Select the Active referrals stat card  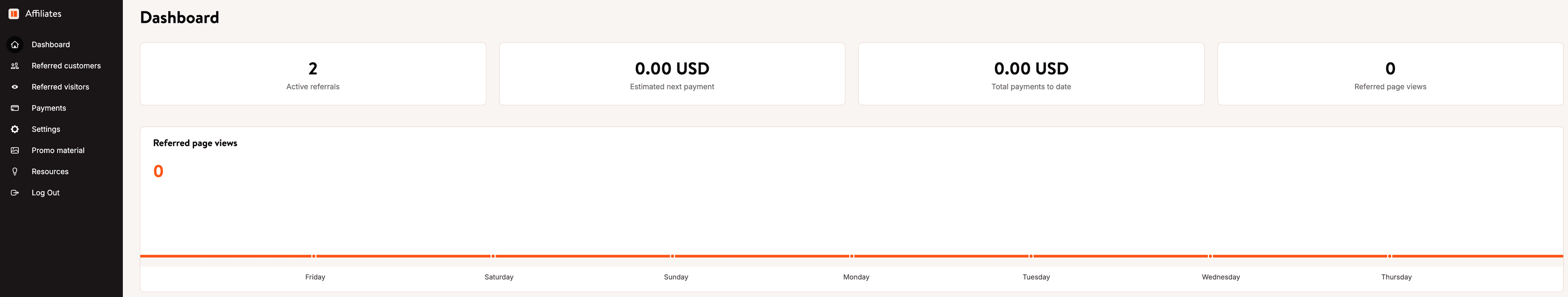coord(313,73)
